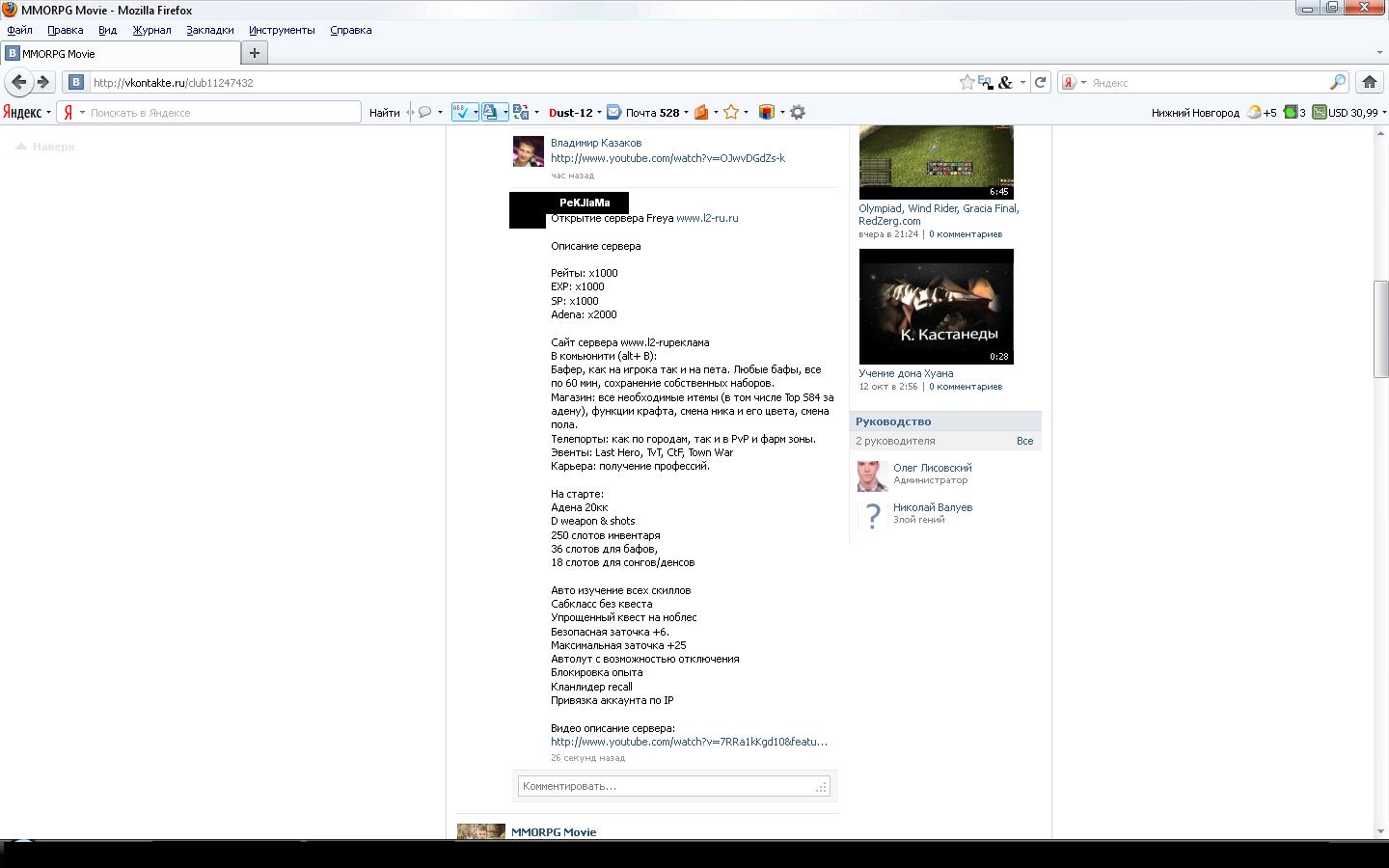
Task: Click Все link in Руководство section
Action: (x=1024, y=441)
